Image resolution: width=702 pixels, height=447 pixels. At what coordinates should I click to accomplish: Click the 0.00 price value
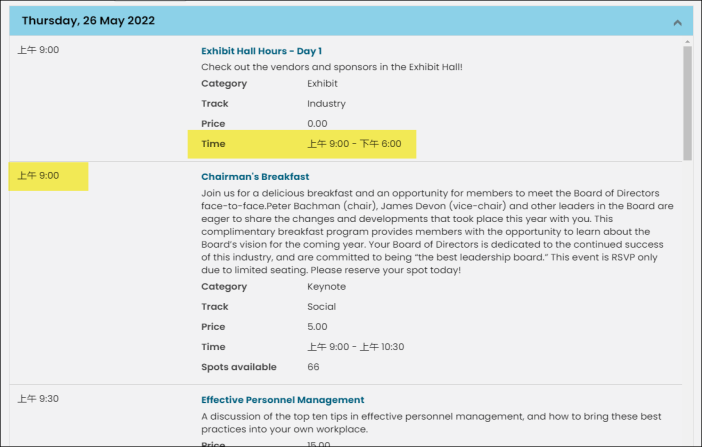(317, 124)
